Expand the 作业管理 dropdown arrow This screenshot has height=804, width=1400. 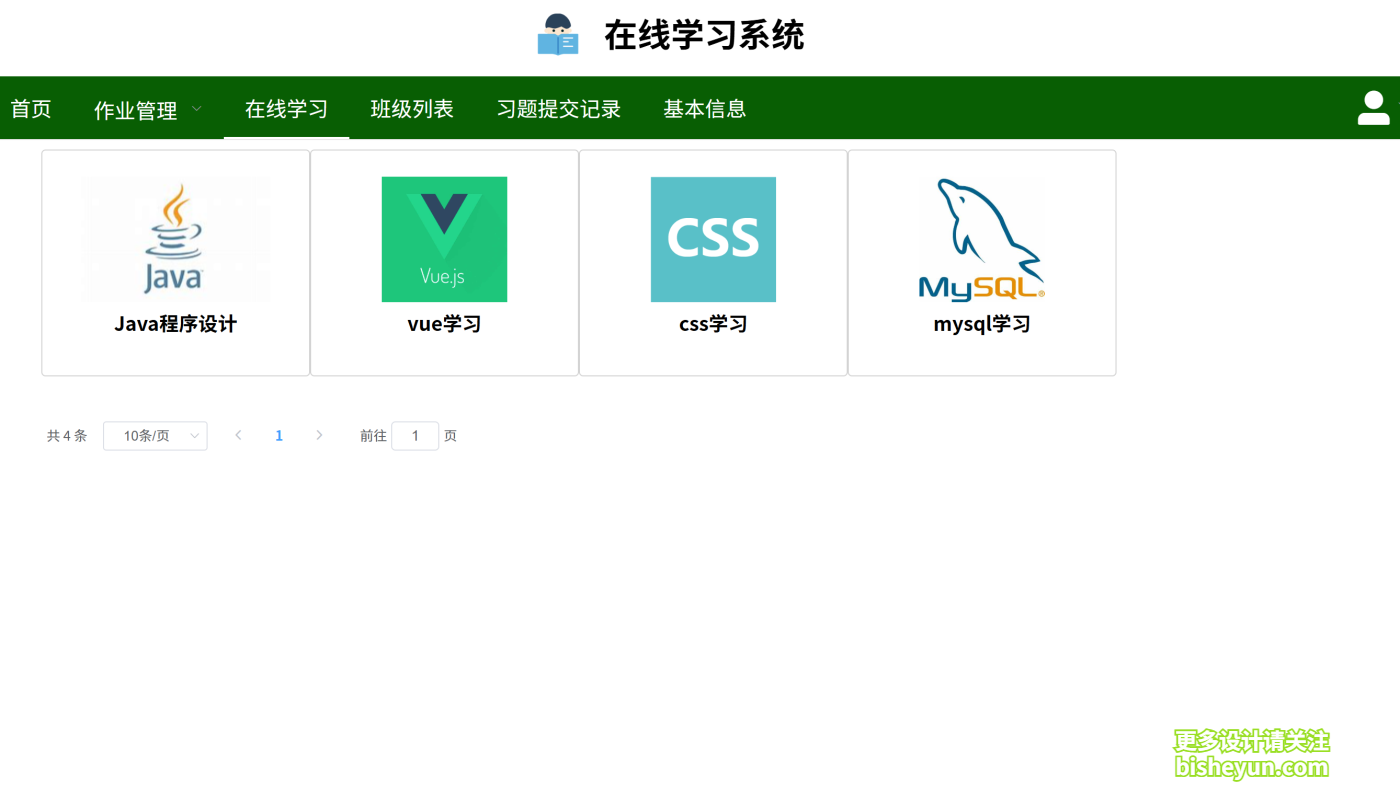196,108
